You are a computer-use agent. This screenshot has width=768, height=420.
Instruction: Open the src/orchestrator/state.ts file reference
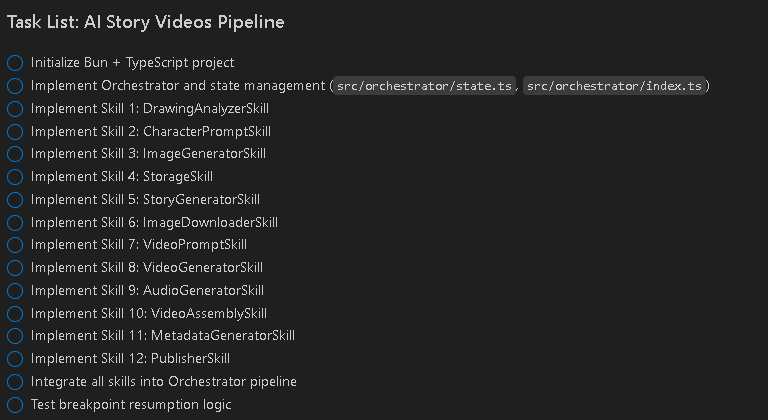click(x=425, y=86)
